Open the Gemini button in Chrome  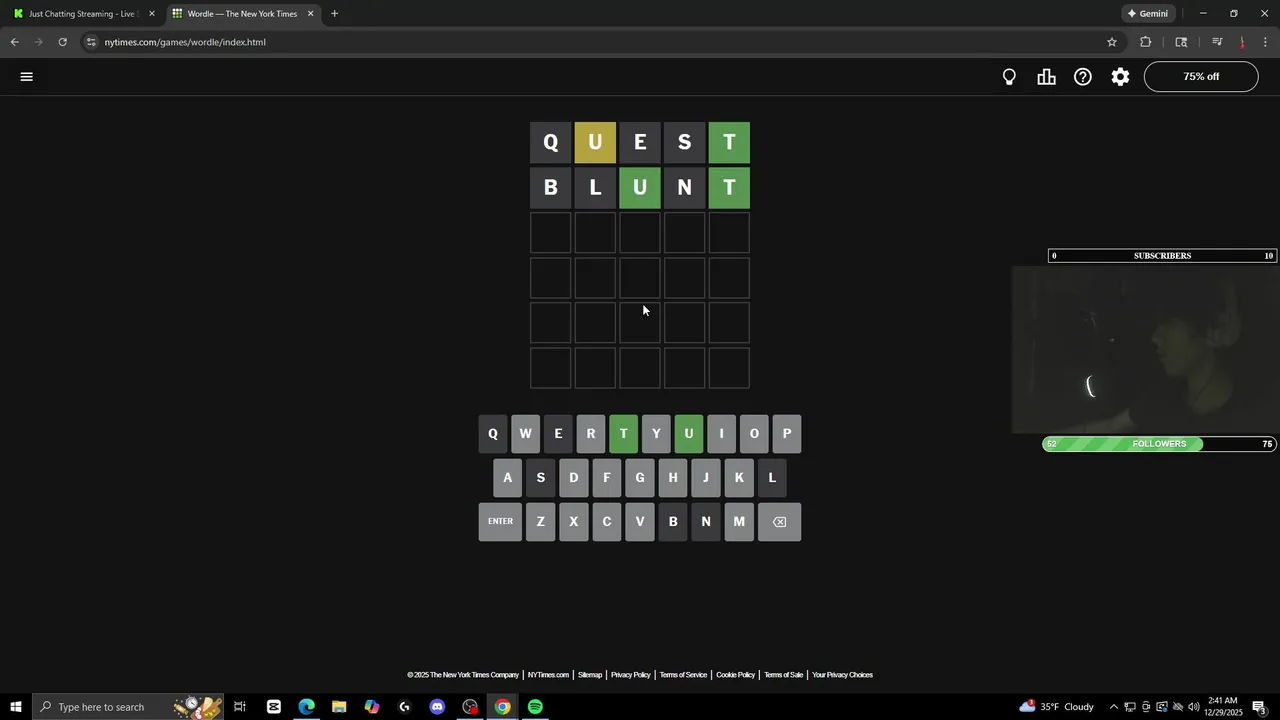click(x=1148, y=14)
